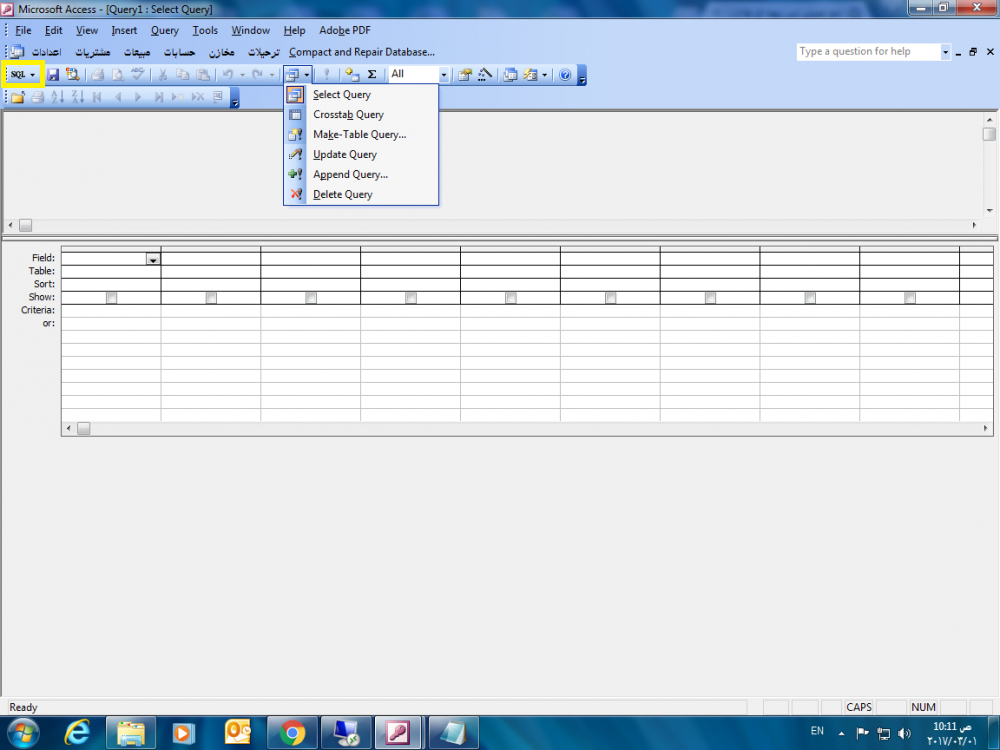Open the Tools menu

tap(205, 30)
